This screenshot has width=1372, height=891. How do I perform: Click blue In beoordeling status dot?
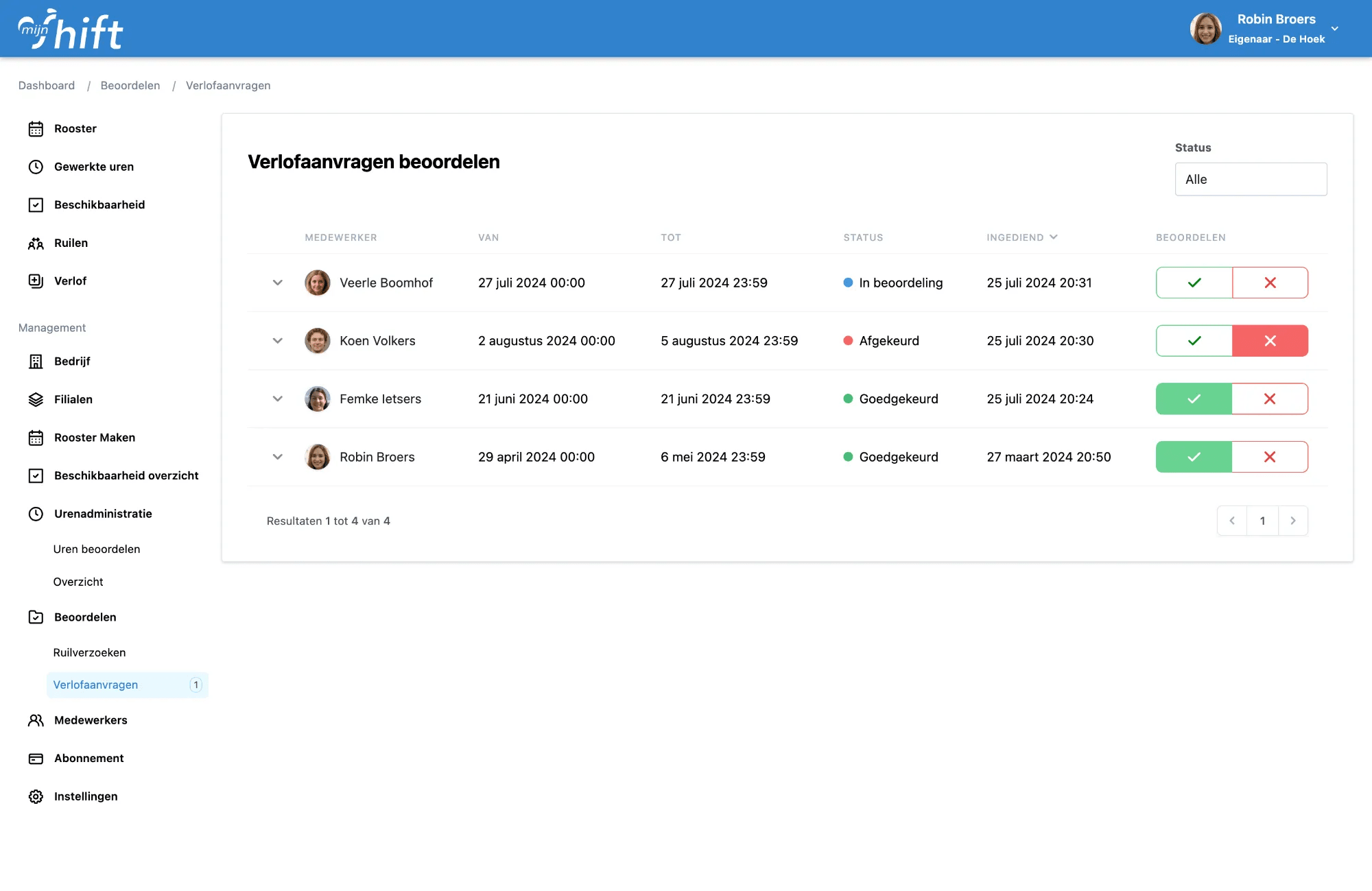[848, 283]
